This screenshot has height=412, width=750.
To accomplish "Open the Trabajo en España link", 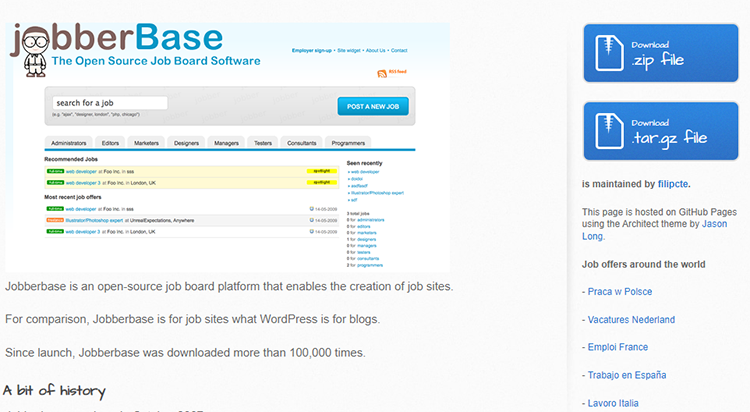I will point(627,375).
